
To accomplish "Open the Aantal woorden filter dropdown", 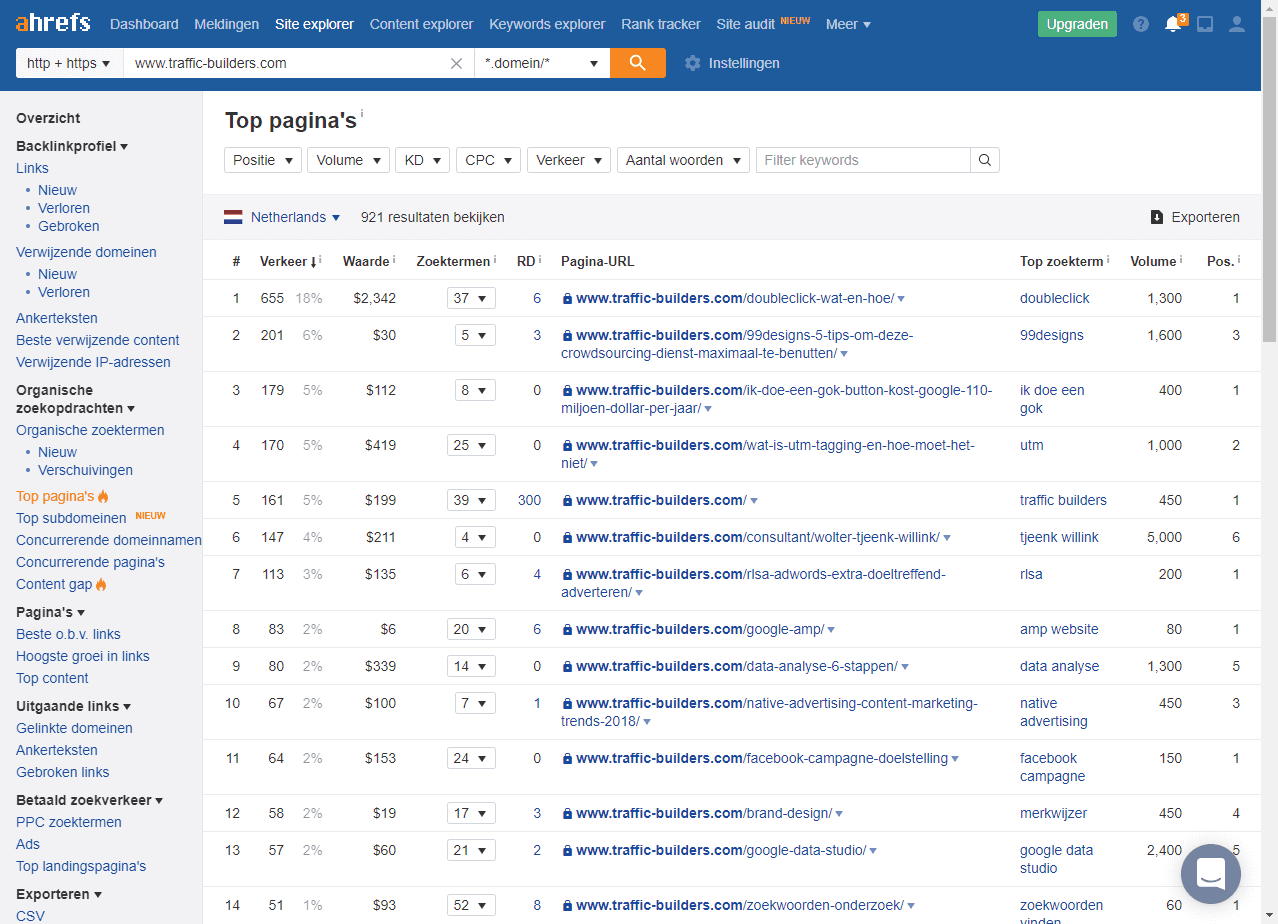I will pyautogui.click(x=684, y=160).
